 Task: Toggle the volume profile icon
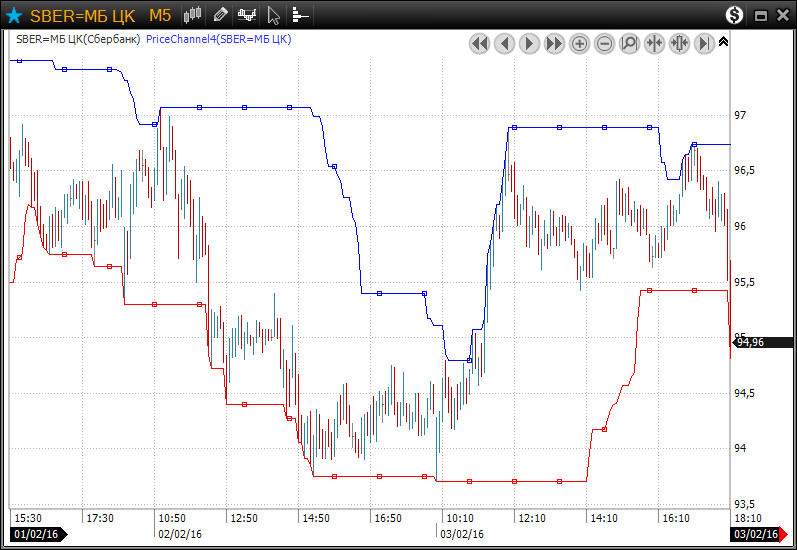(300, 15)
